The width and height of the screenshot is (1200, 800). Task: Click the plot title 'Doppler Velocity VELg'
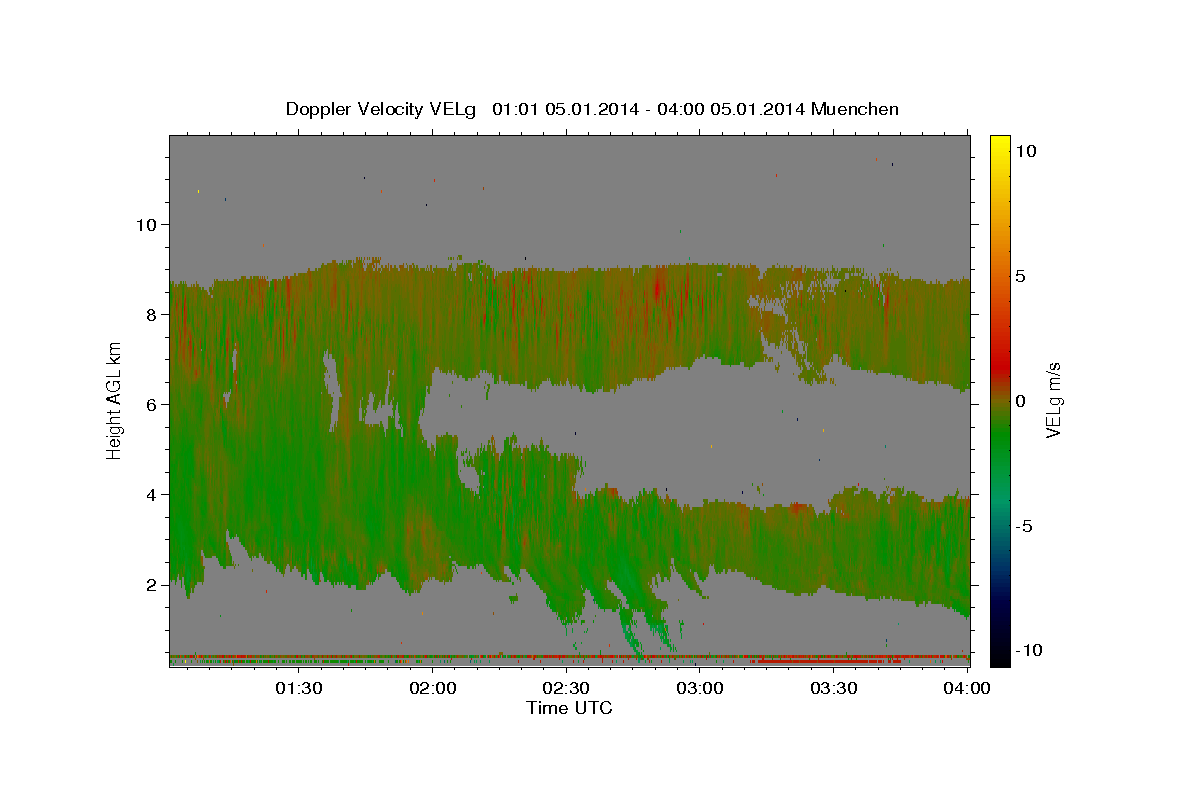381,109
